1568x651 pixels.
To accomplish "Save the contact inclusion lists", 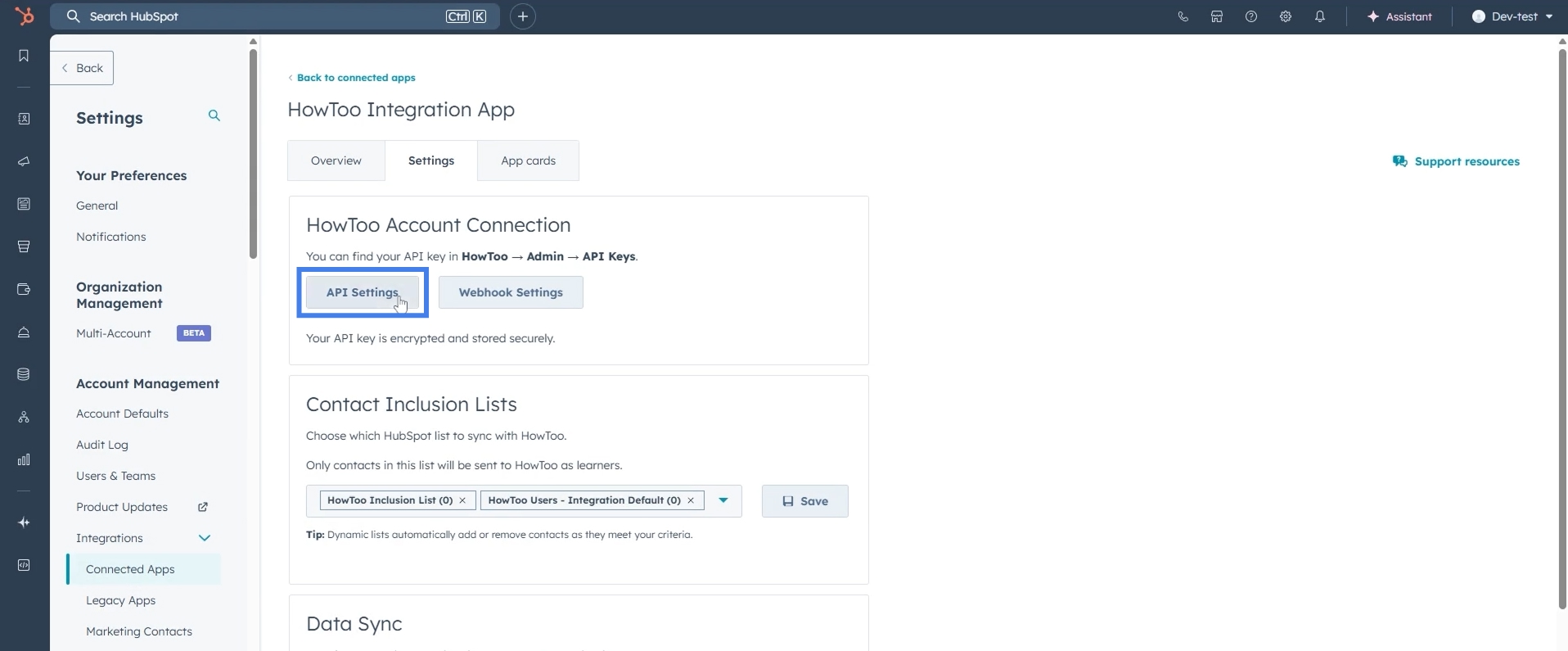I will (805, 501).
